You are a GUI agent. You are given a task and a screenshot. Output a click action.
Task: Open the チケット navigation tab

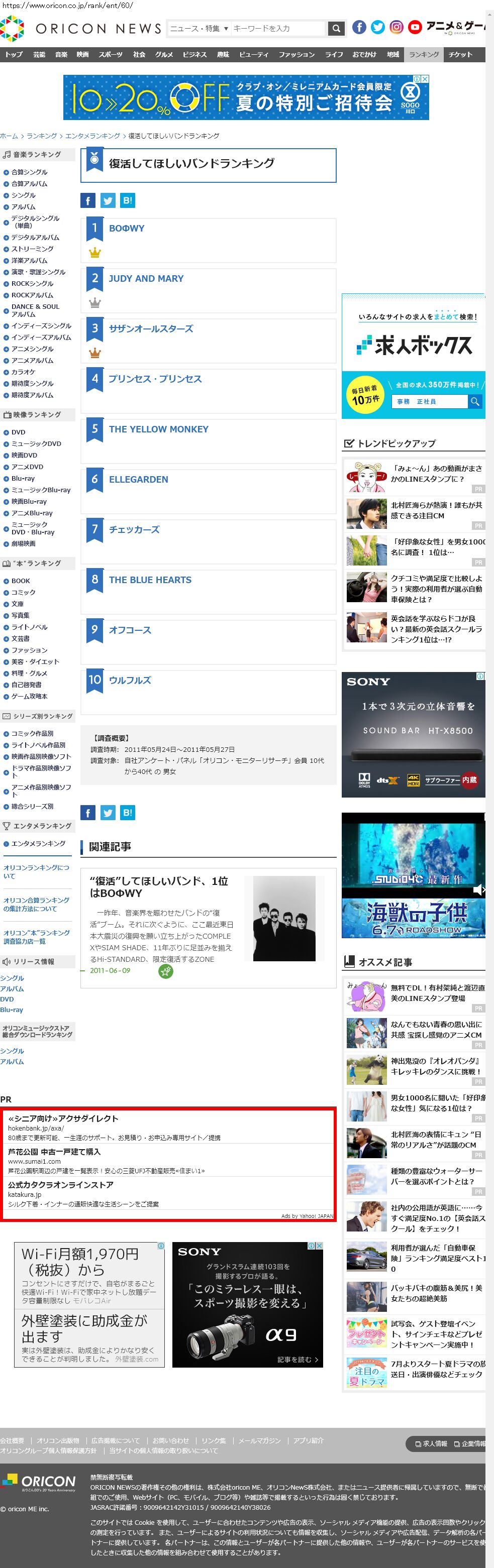(460, 54)
